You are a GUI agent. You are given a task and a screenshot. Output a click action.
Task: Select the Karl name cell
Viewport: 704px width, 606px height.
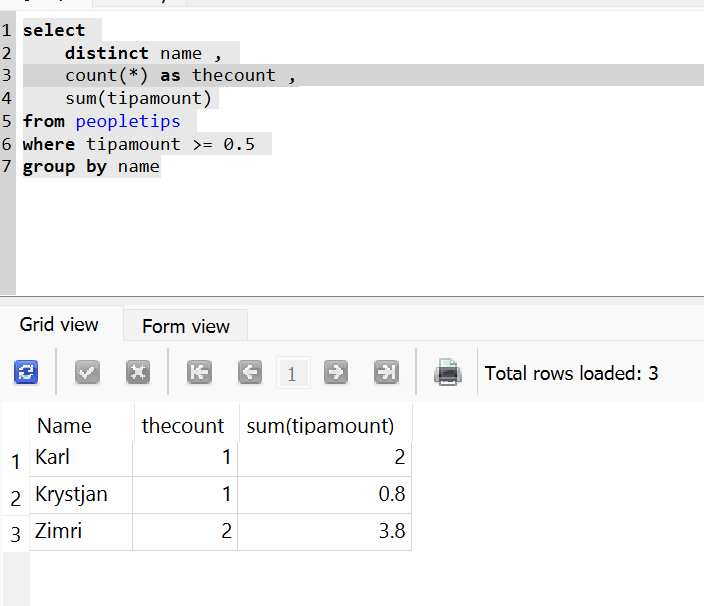(x=81, y=458)
